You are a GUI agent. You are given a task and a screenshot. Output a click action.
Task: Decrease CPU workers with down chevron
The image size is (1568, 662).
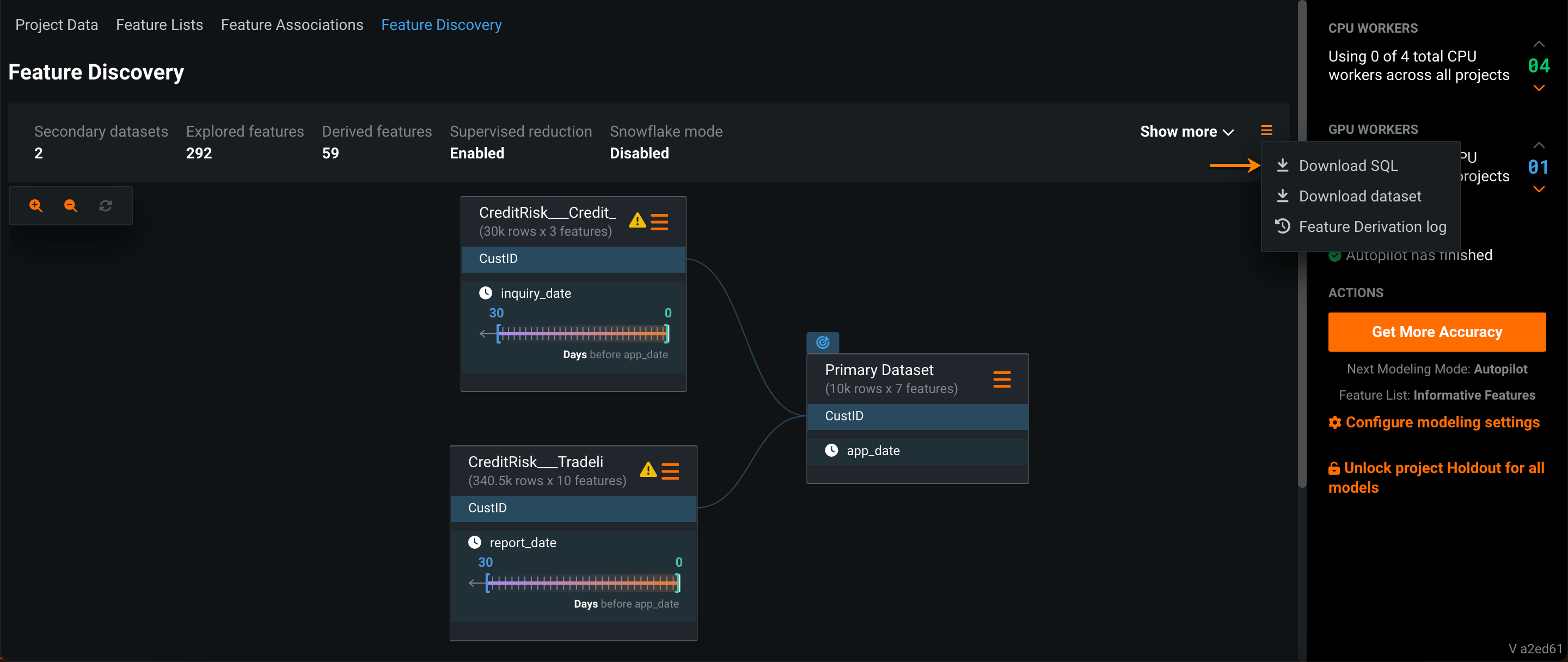tap(1538, 88)
